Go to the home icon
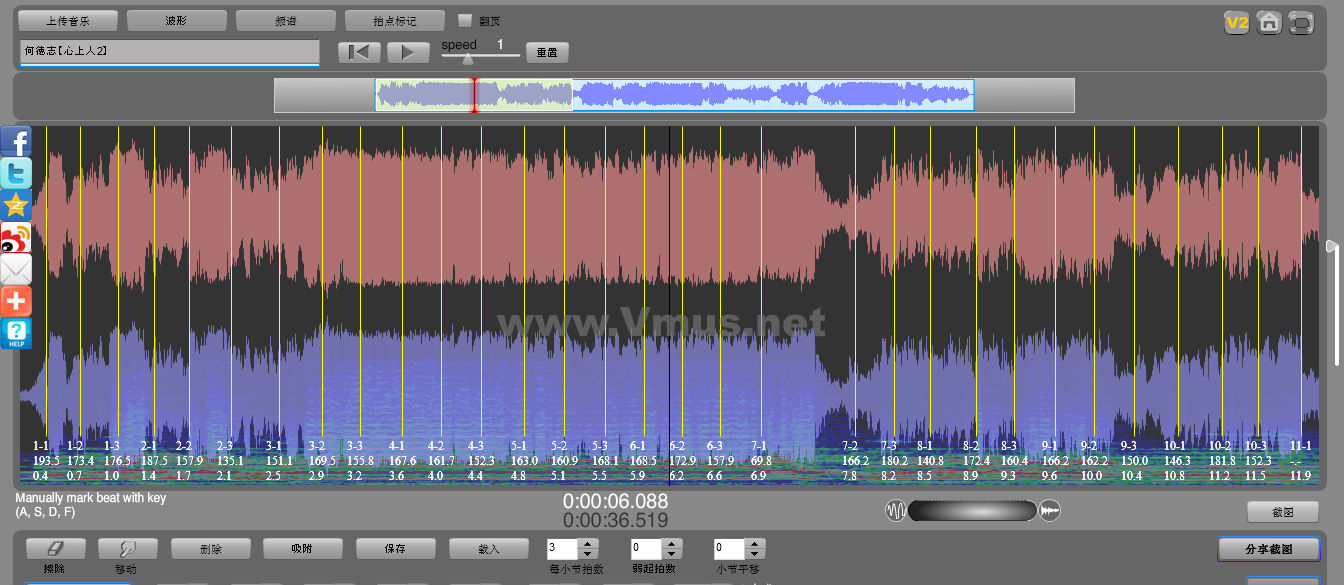 (1269, 23)
